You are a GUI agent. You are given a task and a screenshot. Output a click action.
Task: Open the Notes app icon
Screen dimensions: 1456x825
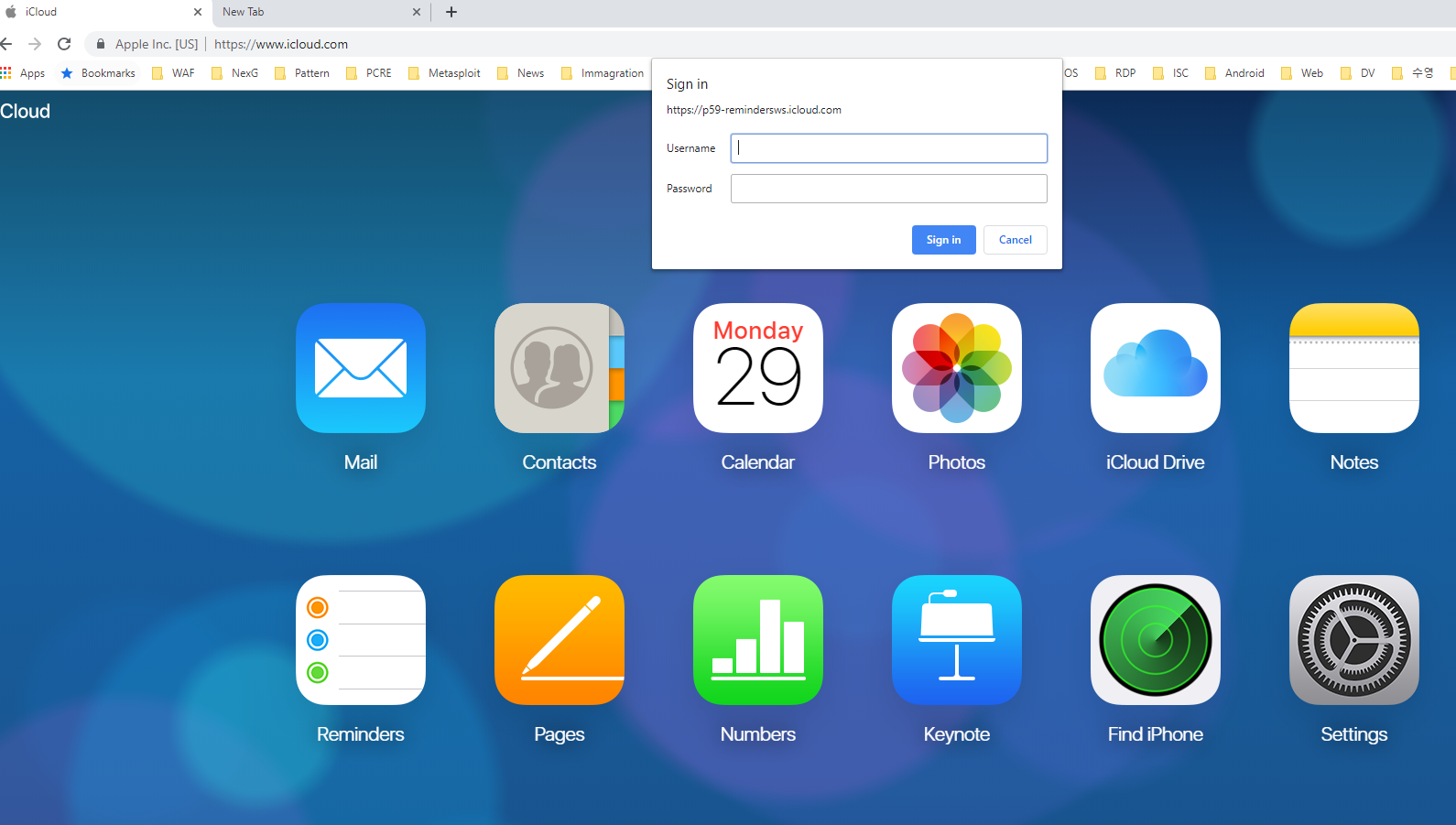pyautogui.click(x=1354, y=368)
